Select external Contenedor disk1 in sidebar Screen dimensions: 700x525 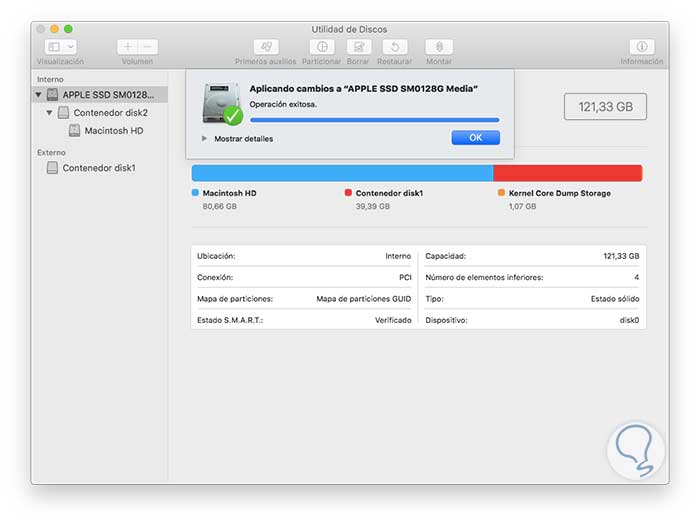point(100,168)
